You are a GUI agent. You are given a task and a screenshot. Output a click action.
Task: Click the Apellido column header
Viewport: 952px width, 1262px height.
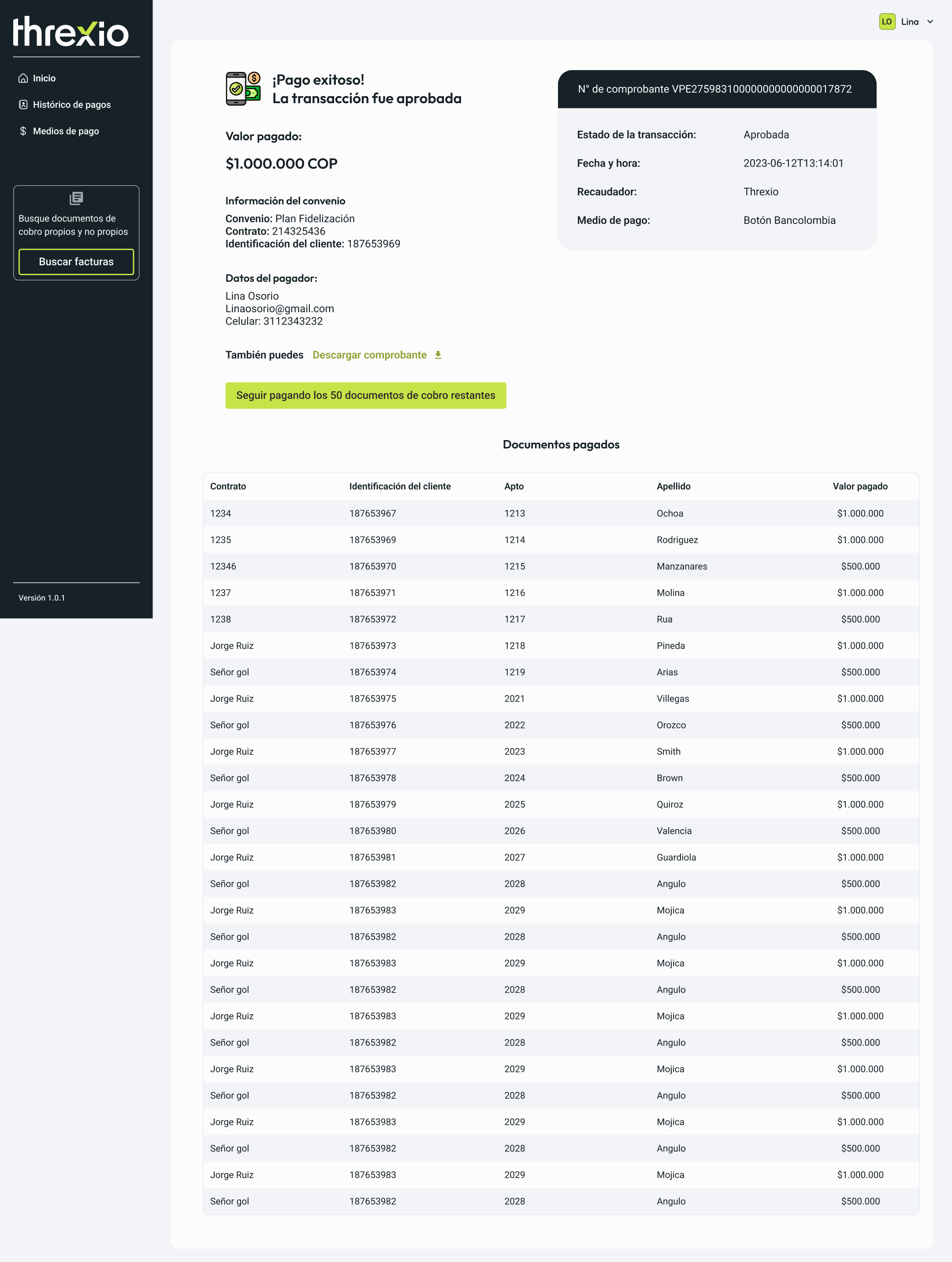[673, 486]
